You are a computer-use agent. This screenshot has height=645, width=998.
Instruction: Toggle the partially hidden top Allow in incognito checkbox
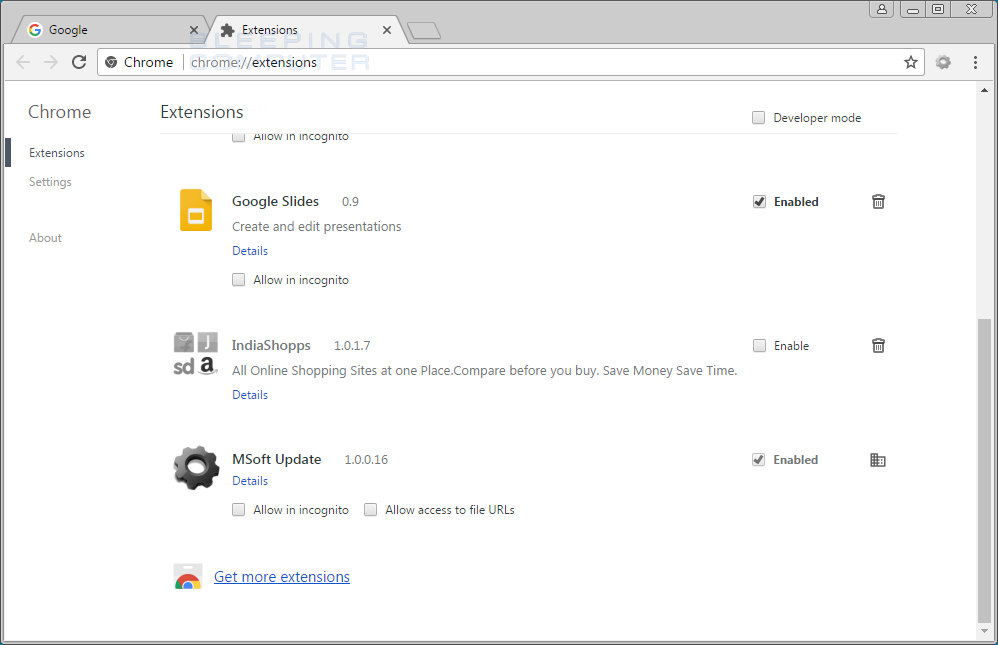[x=238, y=137]
